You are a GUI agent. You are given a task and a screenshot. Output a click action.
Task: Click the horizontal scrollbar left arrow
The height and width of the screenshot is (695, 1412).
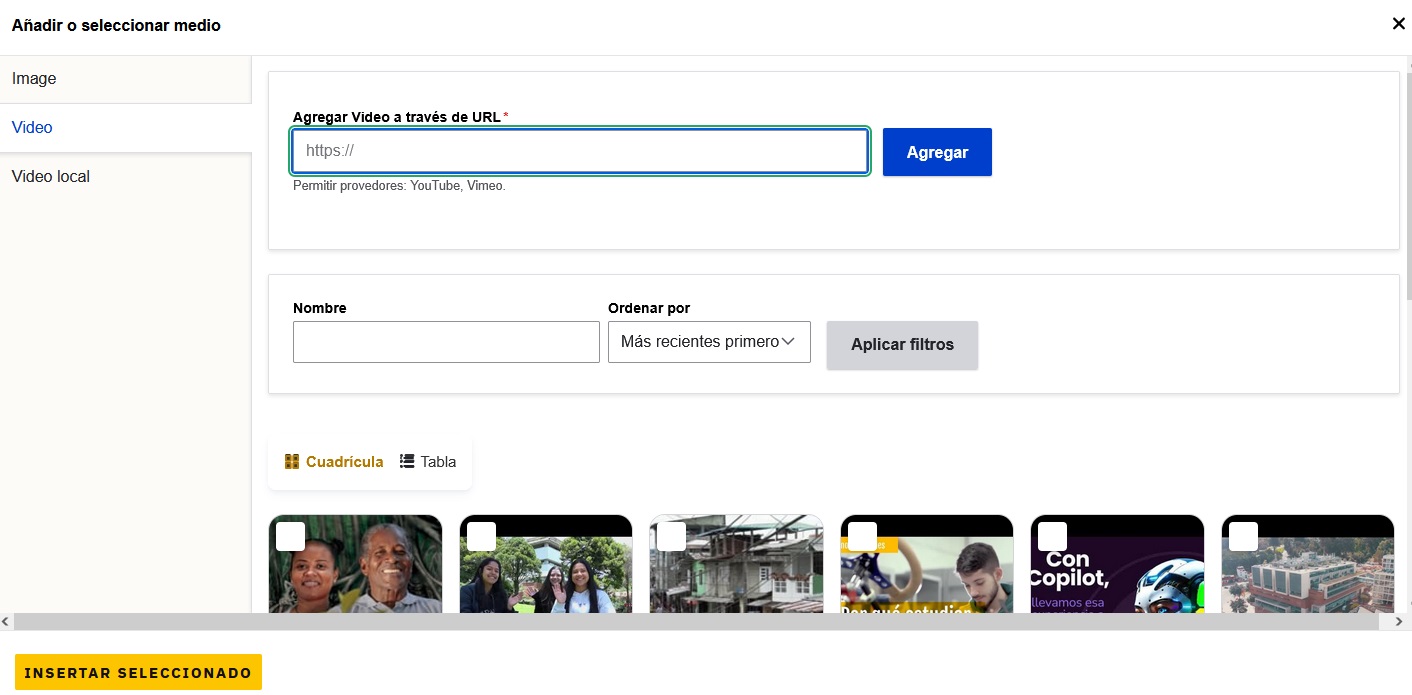pyautogui.click(x=6, y=622)
